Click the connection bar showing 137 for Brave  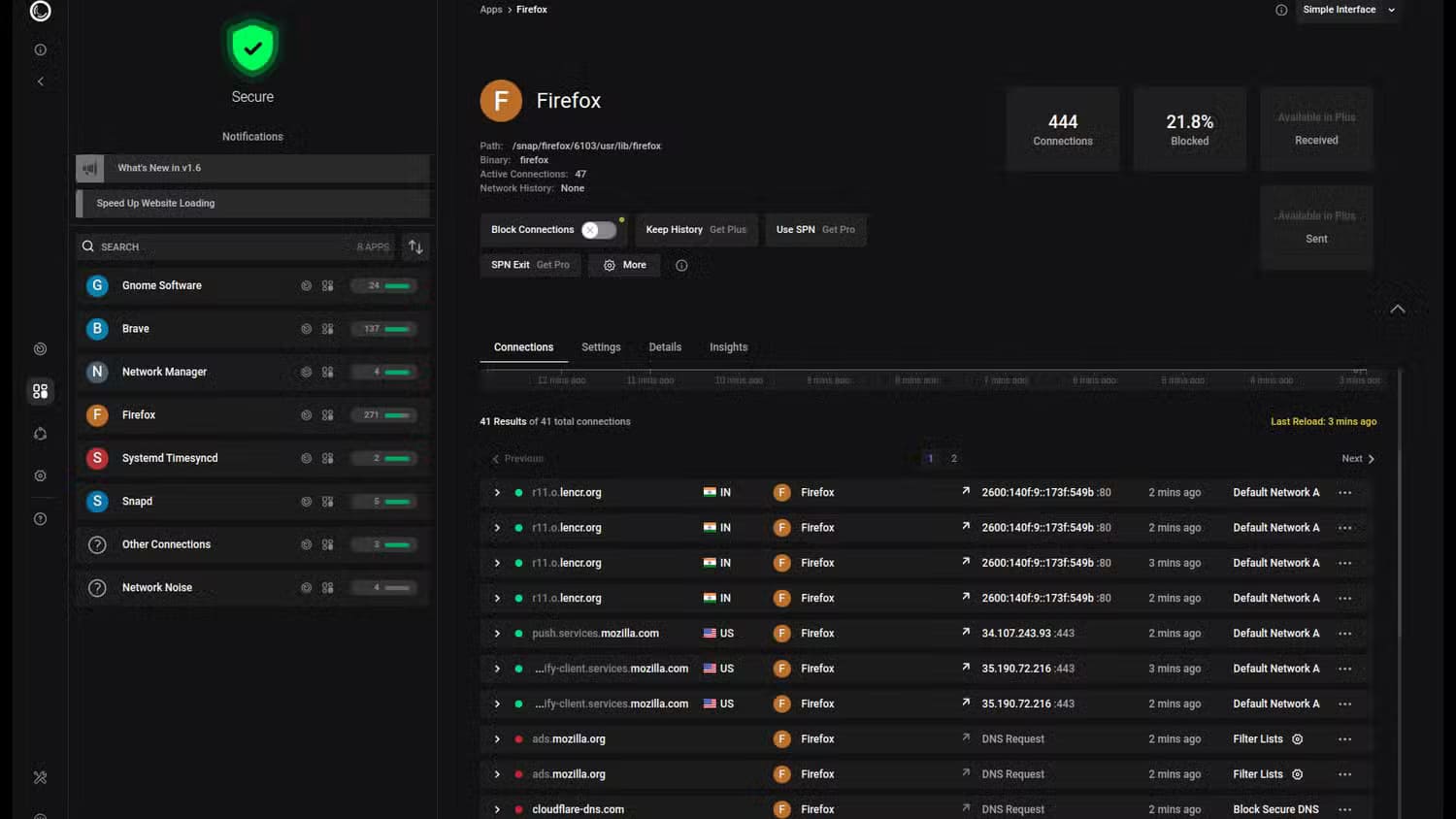click(x=384, y=329)
